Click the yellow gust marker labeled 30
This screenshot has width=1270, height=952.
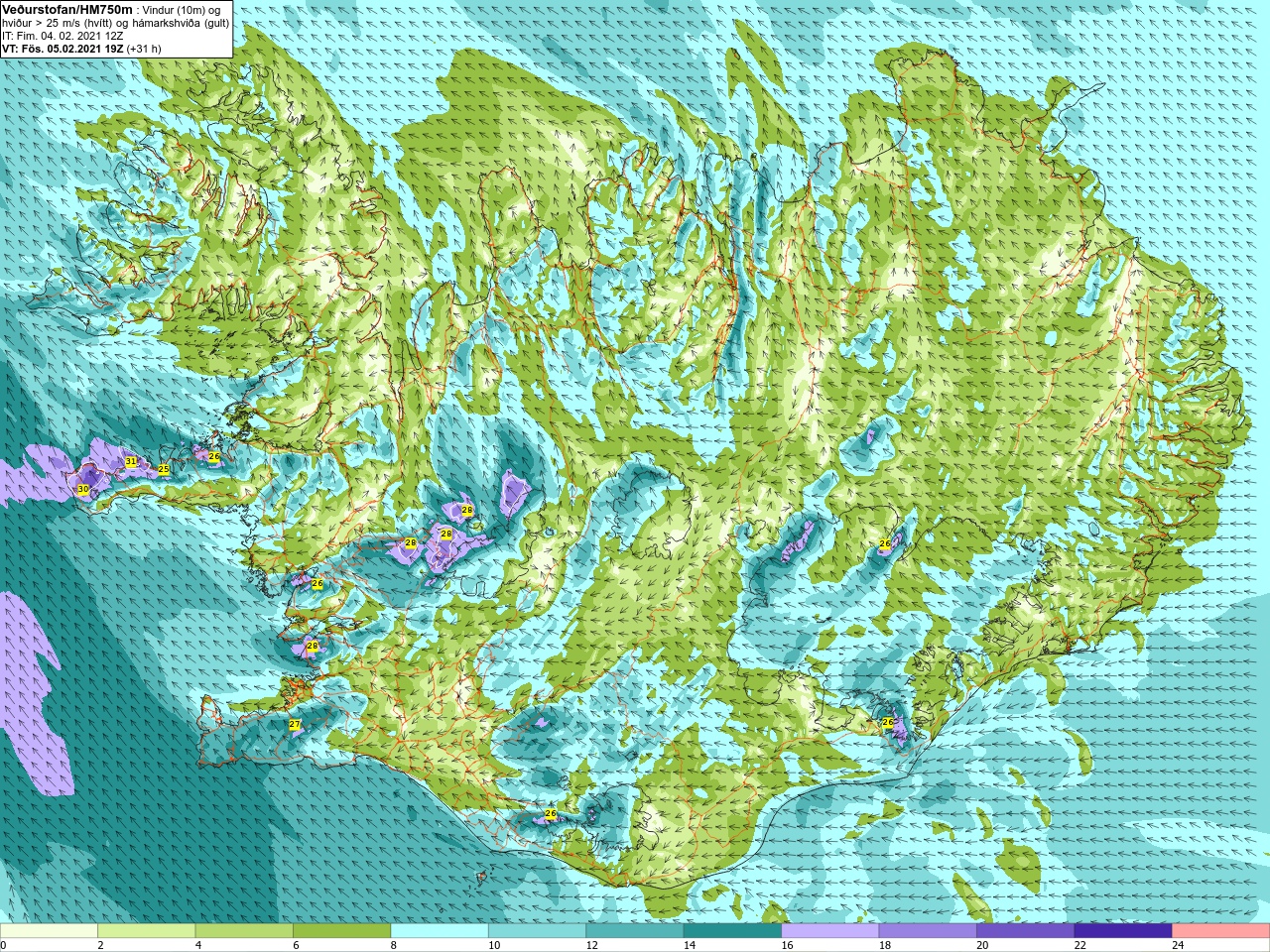(83, 490)
